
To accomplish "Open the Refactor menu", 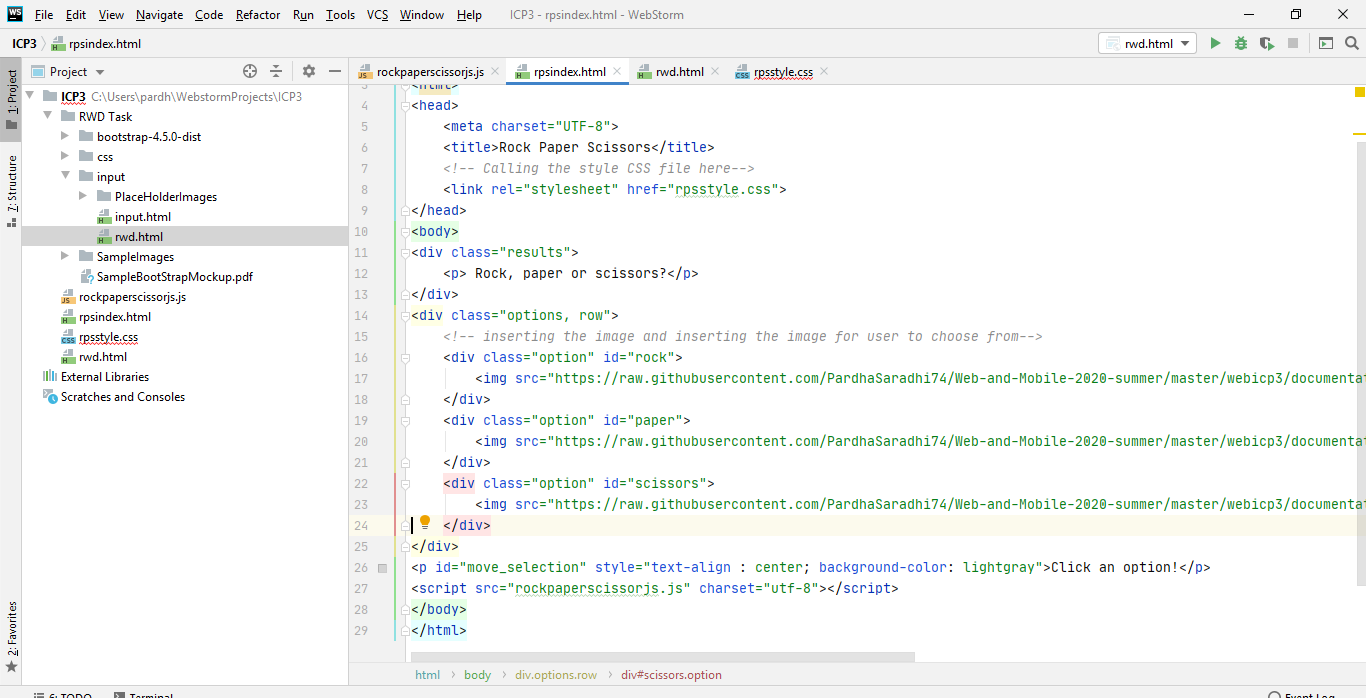I will [258, 15].
